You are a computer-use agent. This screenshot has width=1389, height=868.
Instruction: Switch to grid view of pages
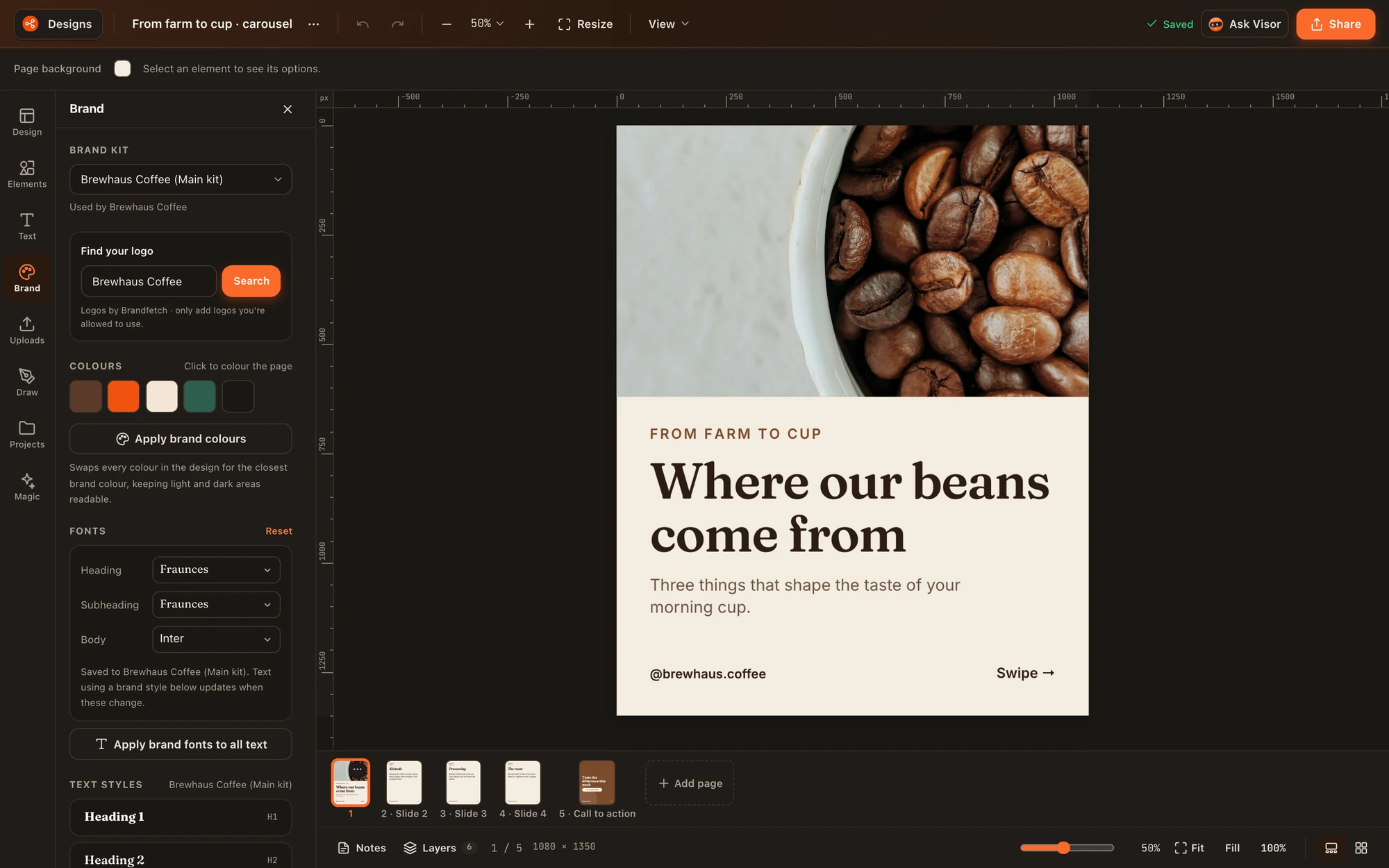[x=1361, y=848]
